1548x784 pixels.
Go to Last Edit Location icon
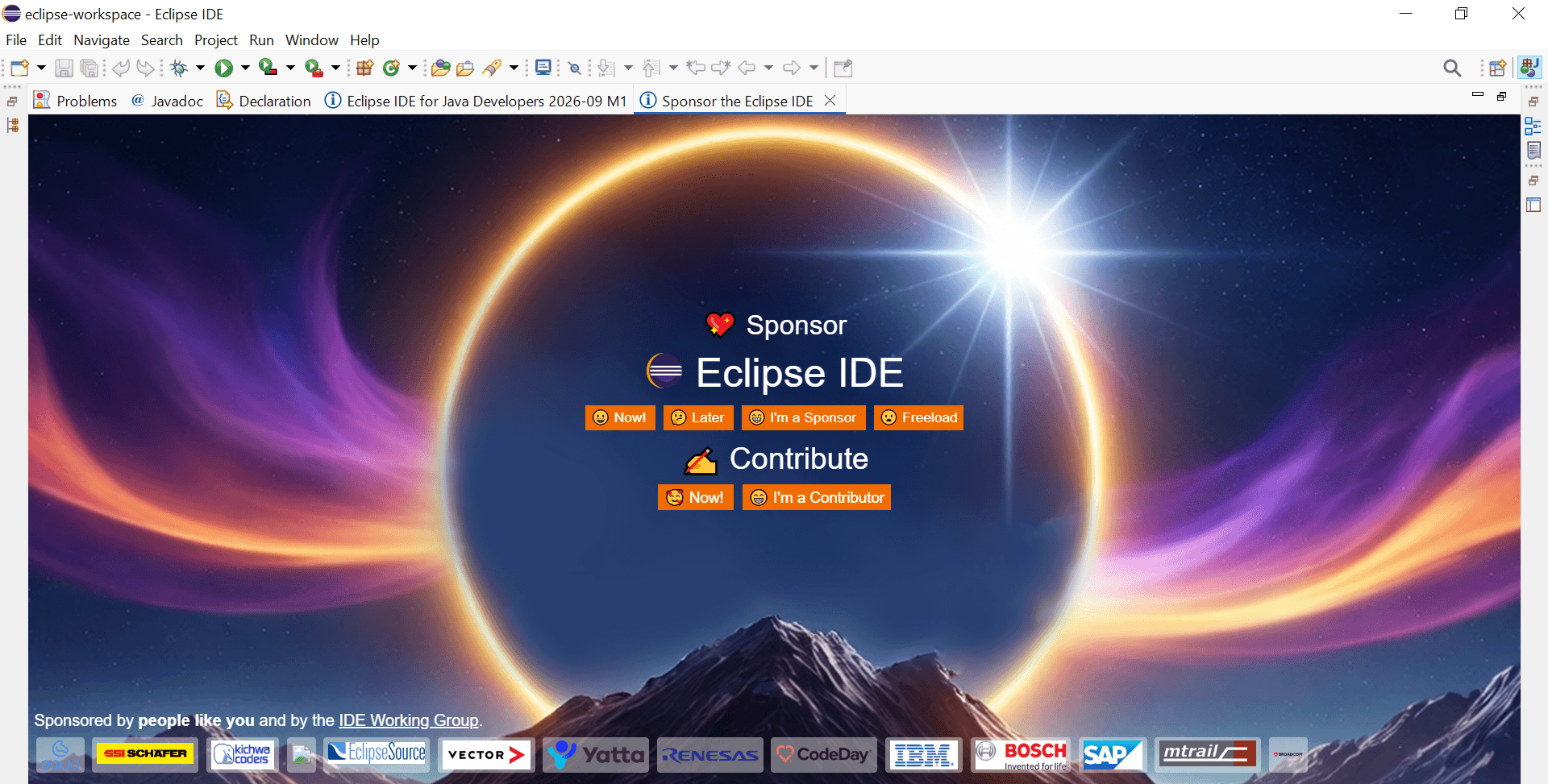pos(696,68)
